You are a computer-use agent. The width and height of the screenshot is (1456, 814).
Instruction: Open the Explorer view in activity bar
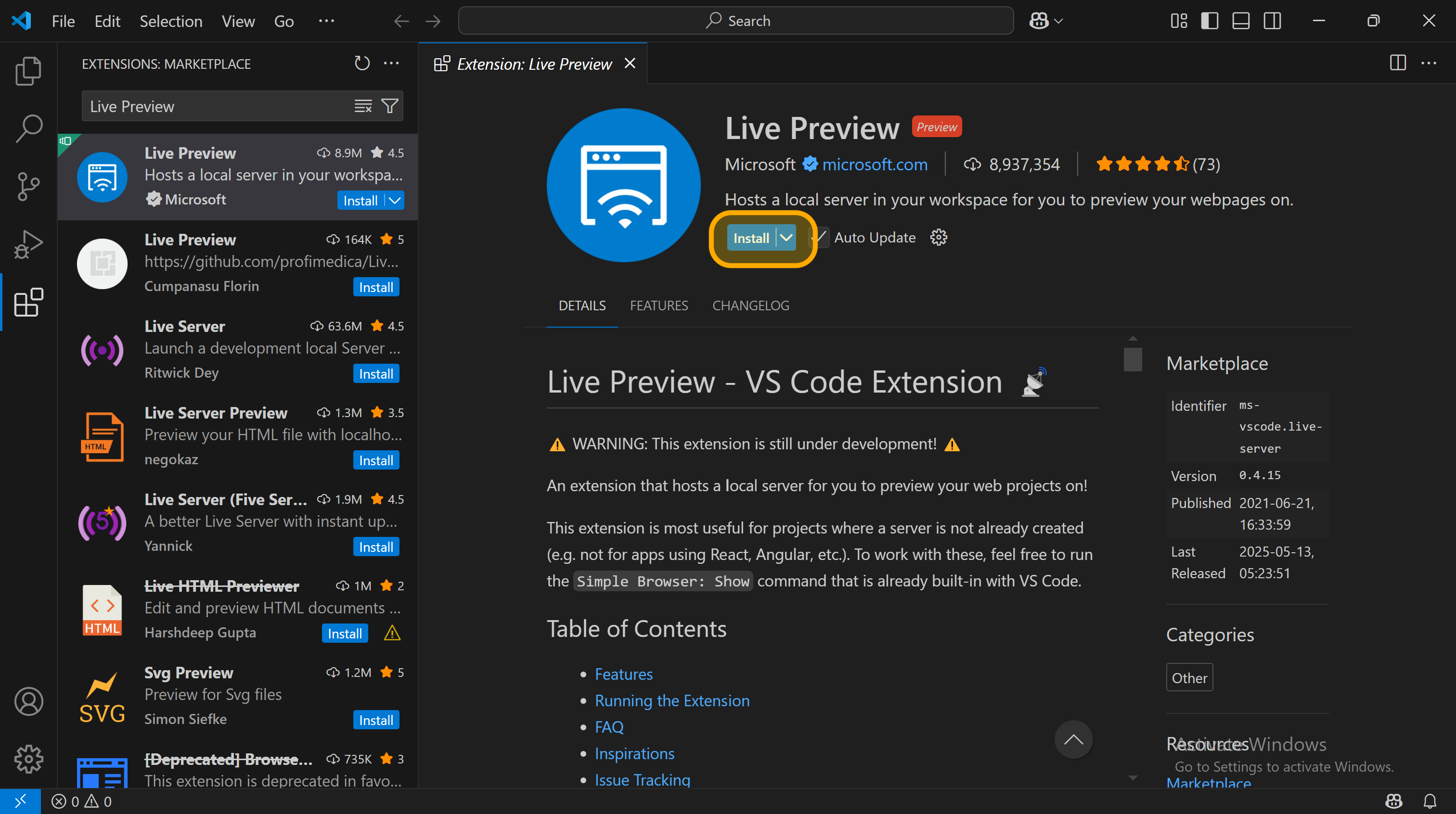pos(28,71)
